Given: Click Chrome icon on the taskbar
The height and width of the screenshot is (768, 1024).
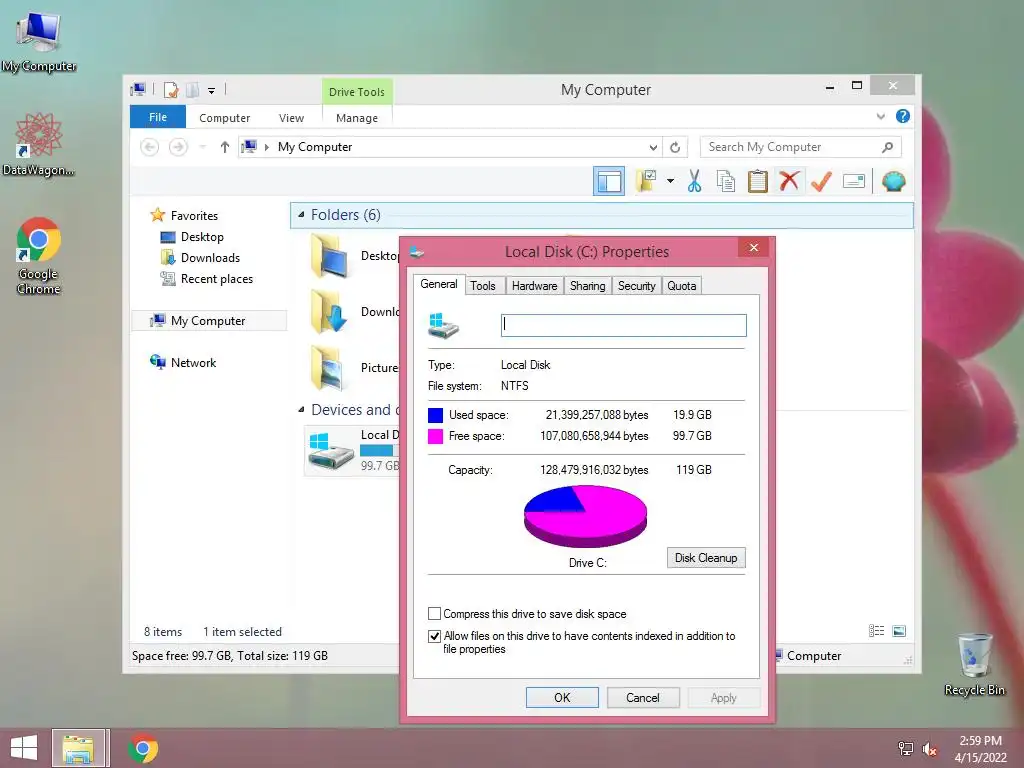Looking at the screenshot, I should [x=142, y=748].
